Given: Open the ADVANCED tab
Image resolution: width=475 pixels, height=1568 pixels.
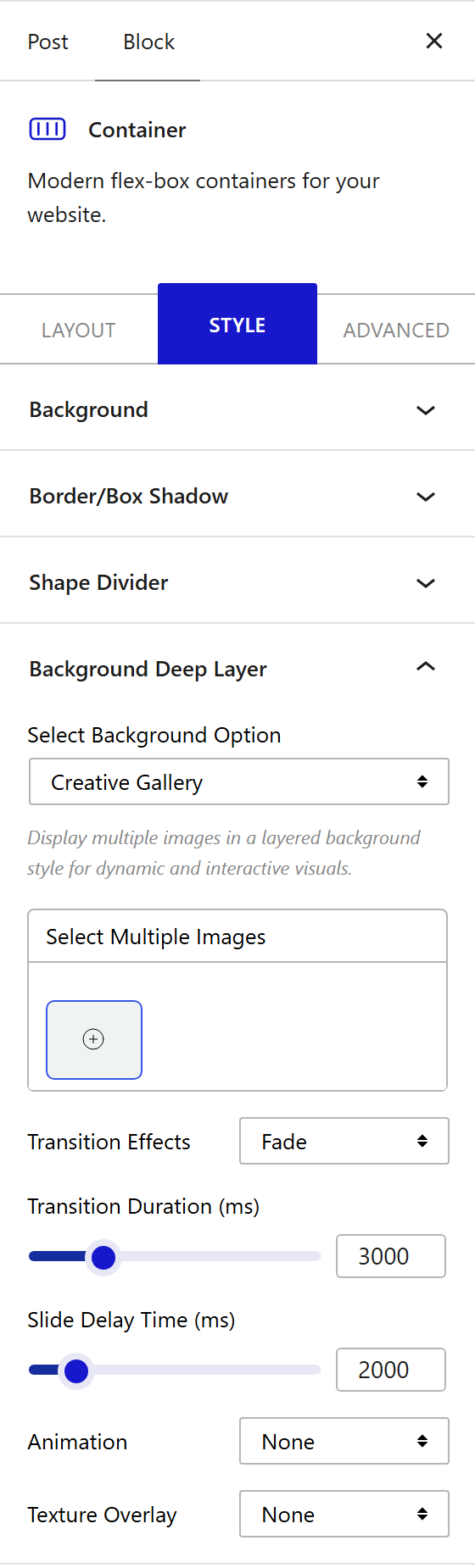Looking at the screenshot, I should coord(396,330).
